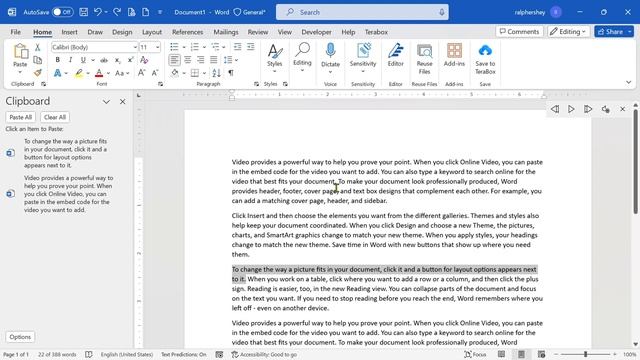Apply strikethrough formatting
This screenshot has width=640, height=360.
click(104, 60)
